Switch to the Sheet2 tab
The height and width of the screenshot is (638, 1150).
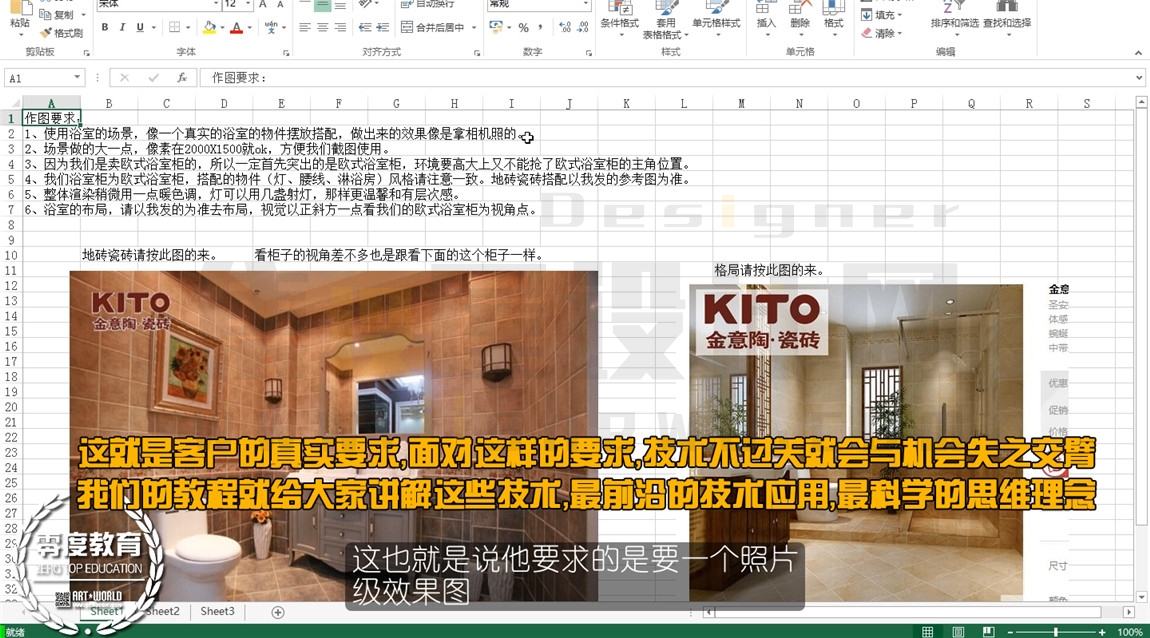pos(163,611)
